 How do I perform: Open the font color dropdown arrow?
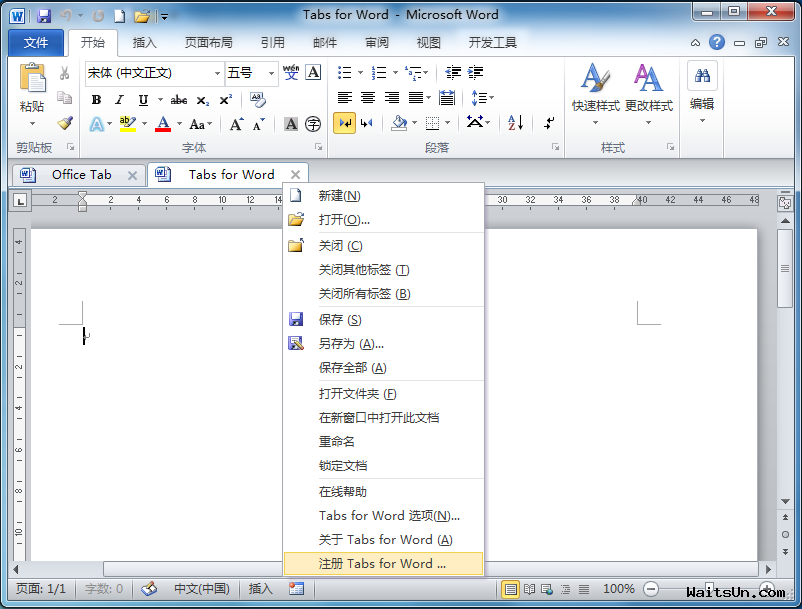pos(180,125)
